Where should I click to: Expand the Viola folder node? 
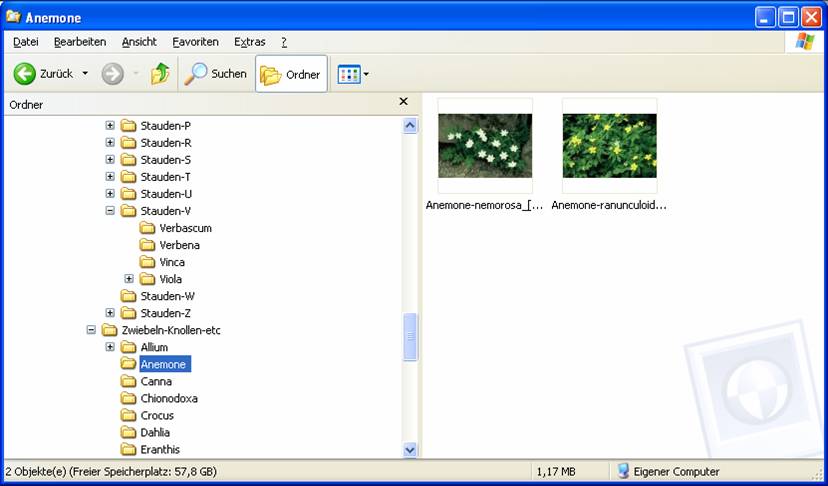(129, 279)
